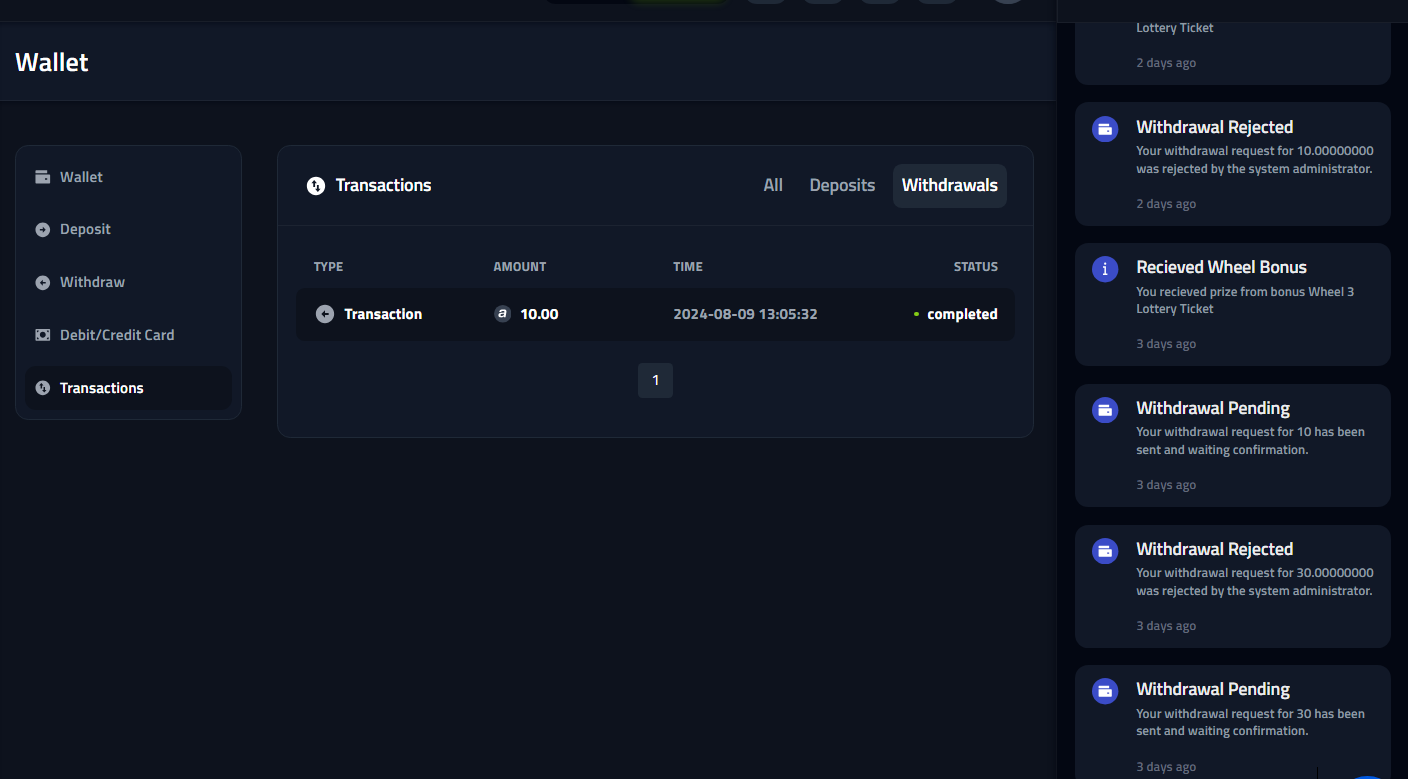Image resolution: width=1408 pixels, height=779 pixels.
Task: Click the transaction row arrow icon
Action: 325,314
